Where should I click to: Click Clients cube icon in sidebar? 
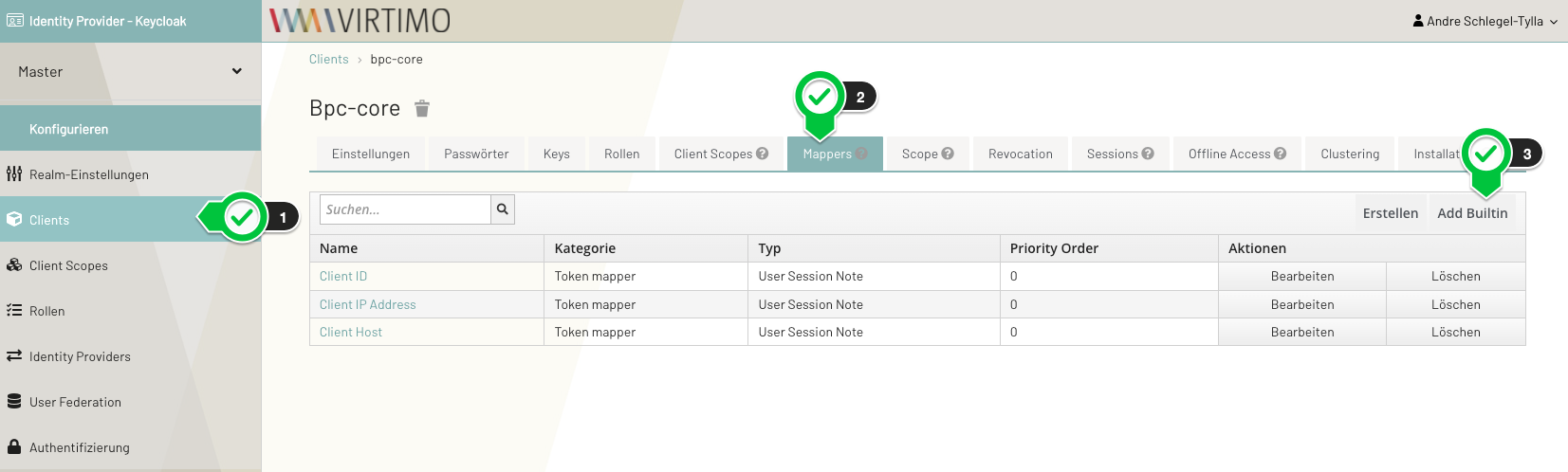click(x=14, y=220)
